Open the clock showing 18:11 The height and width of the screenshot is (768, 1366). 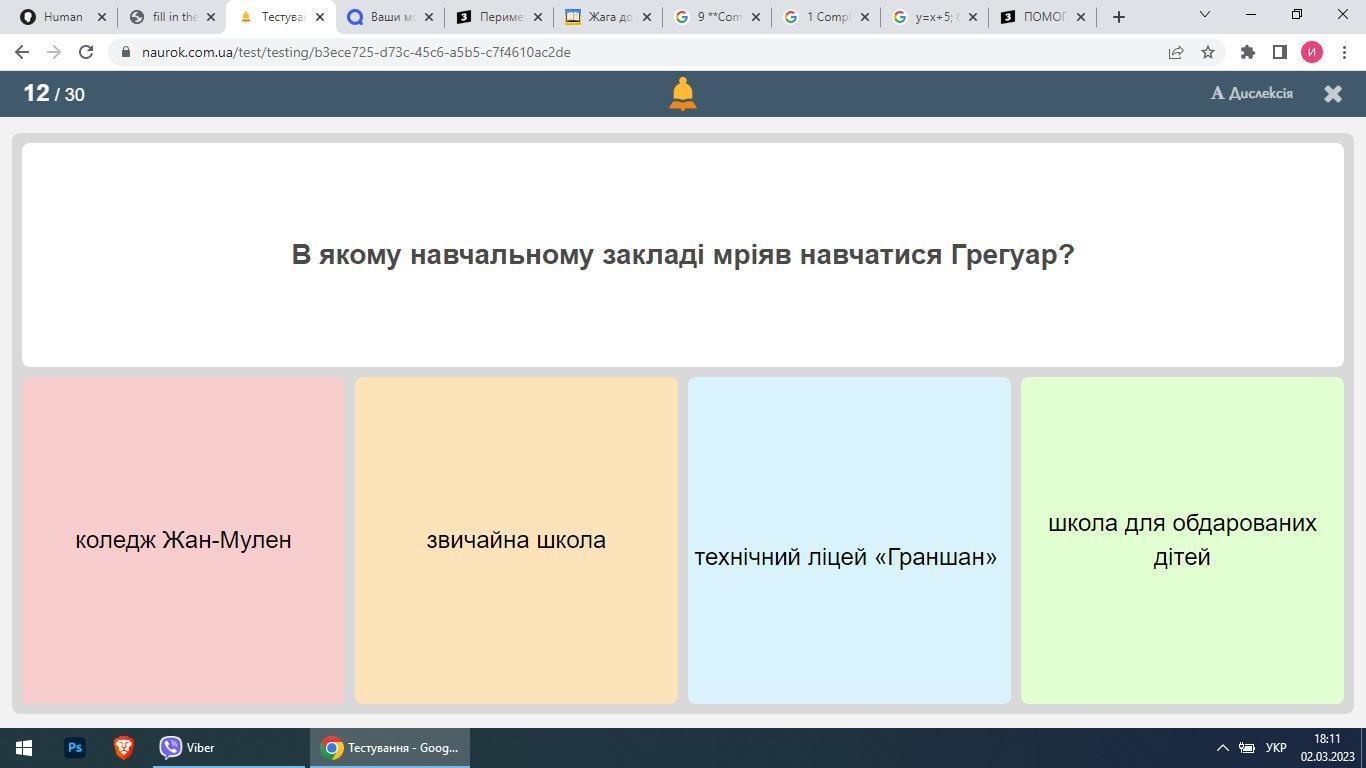1327,748
